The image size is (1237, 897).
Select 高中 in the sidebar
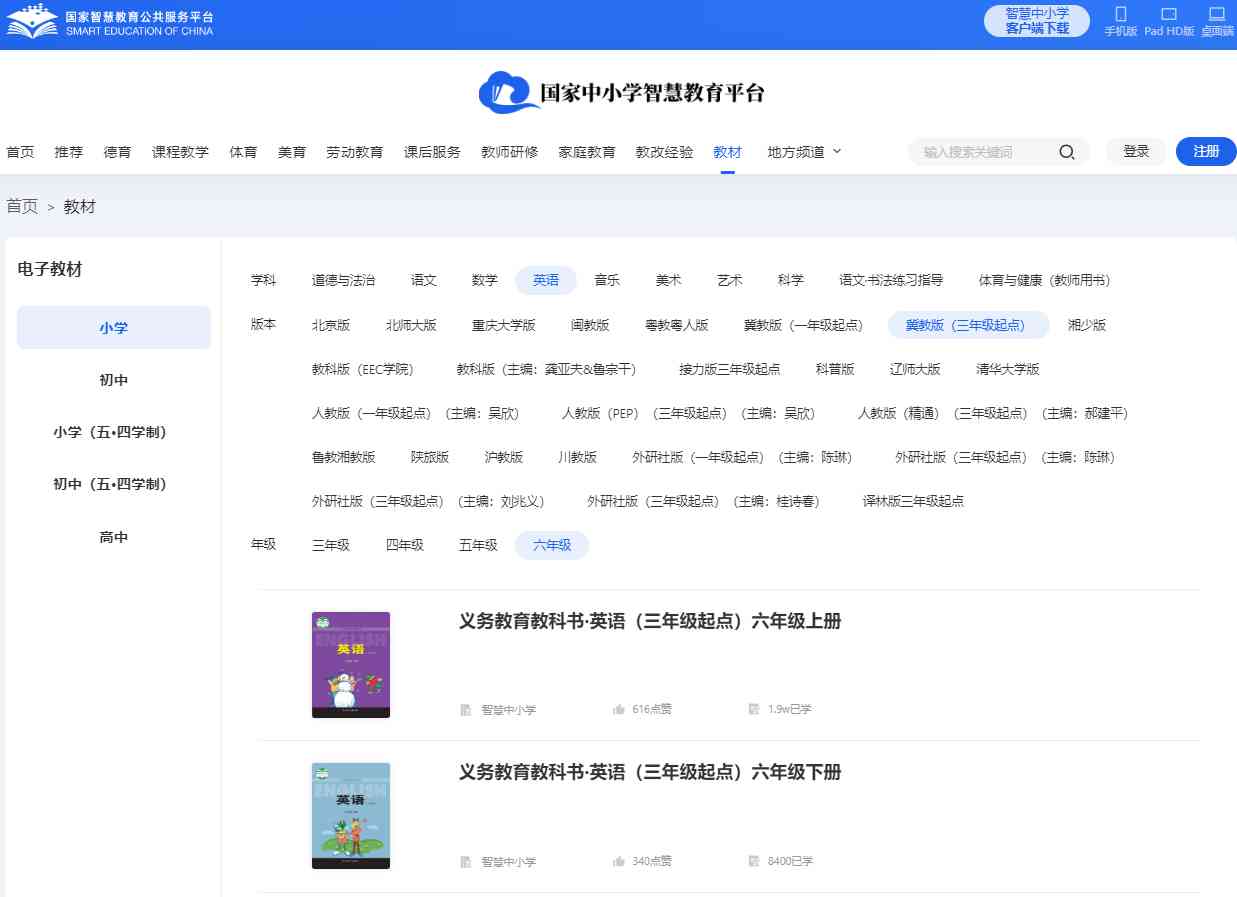(114, 537)
